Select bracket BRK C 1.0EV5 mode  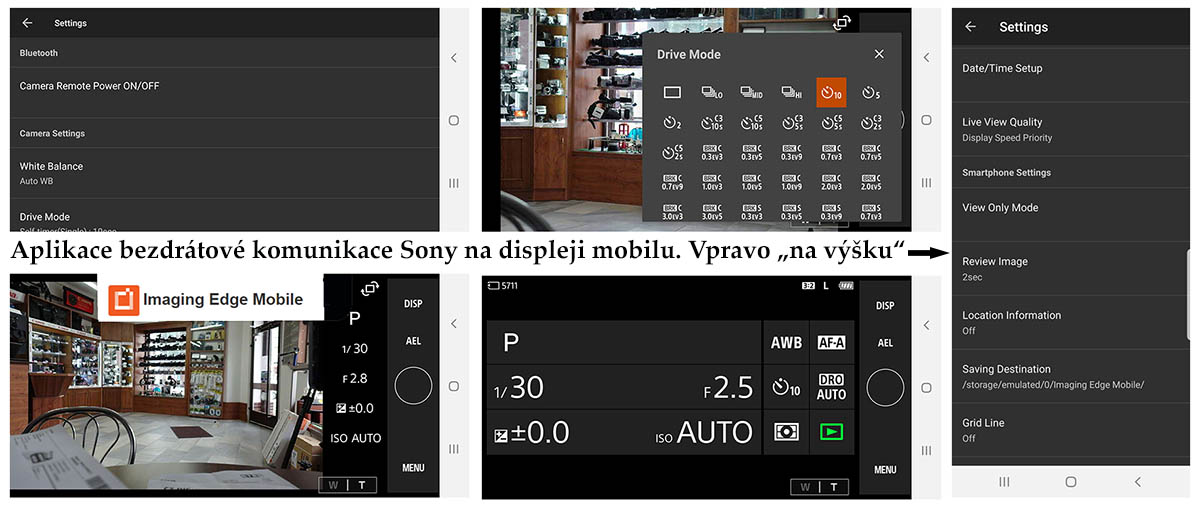coord(751,183)
